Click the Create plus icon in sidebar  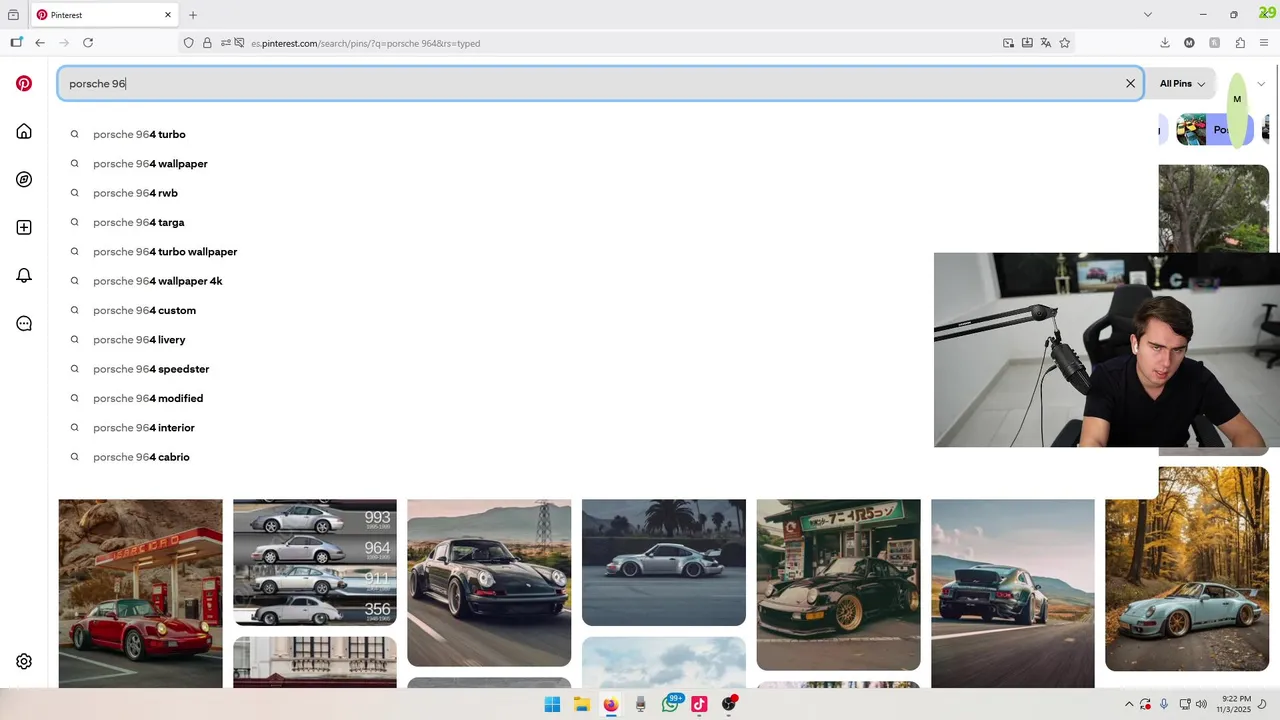[24, 228]
